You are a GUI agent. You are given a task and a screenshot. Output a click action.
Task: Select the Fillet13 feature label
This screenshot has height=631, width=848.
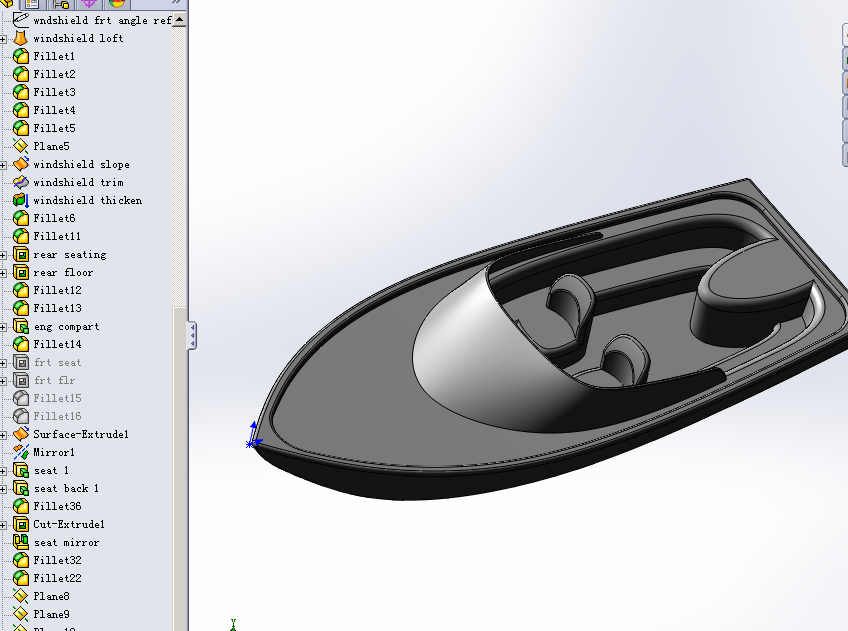57,308
